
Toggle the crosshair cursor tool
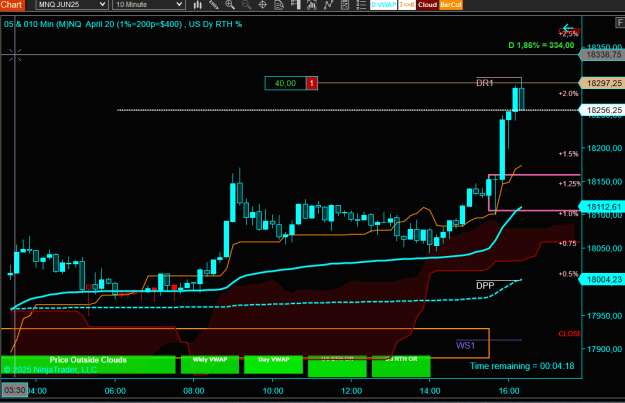(263, 5)
